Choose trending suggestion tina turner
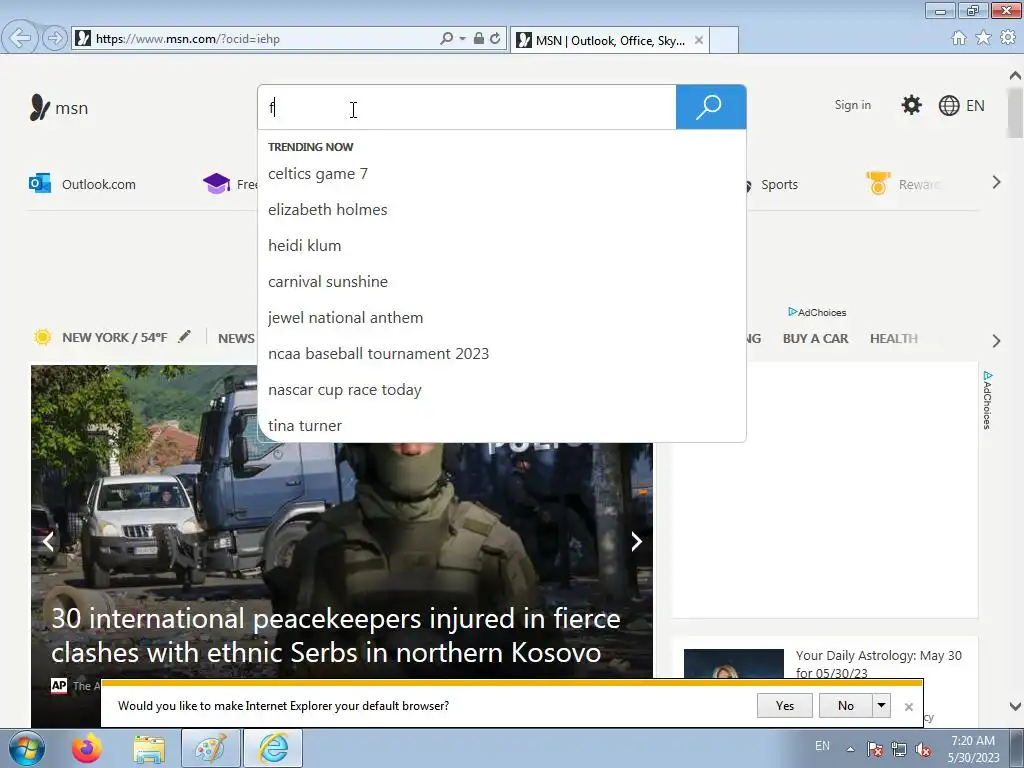This screenshot has width=1024, height=768. (305, 426)
